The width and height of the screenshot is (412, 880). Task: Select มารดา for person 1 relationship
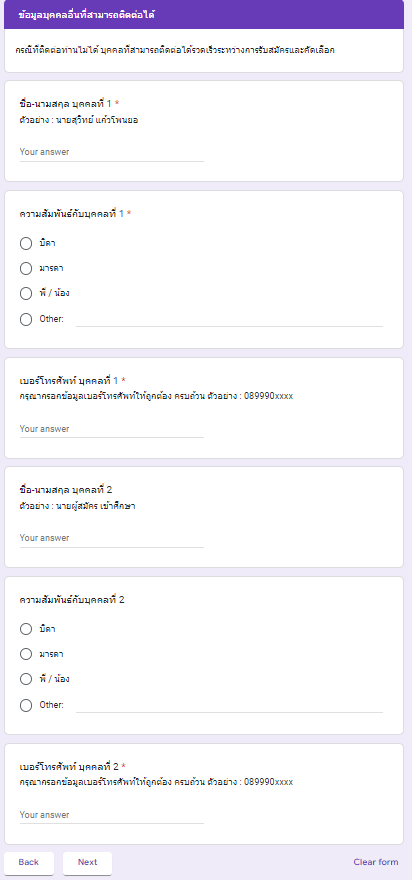click(x=26, y=268)
